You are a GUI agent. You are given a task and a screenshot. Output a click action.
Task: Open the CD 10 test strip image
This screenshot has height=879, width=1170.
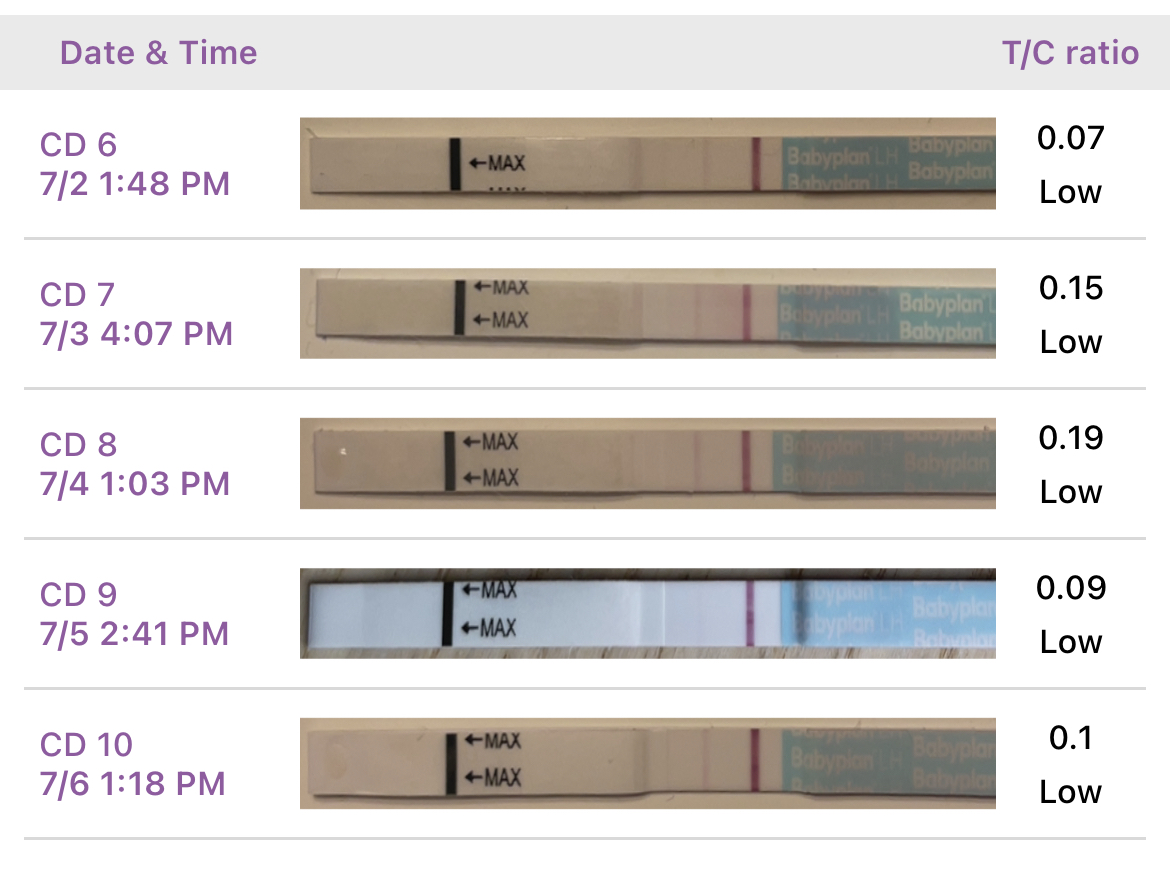[647, 763]
